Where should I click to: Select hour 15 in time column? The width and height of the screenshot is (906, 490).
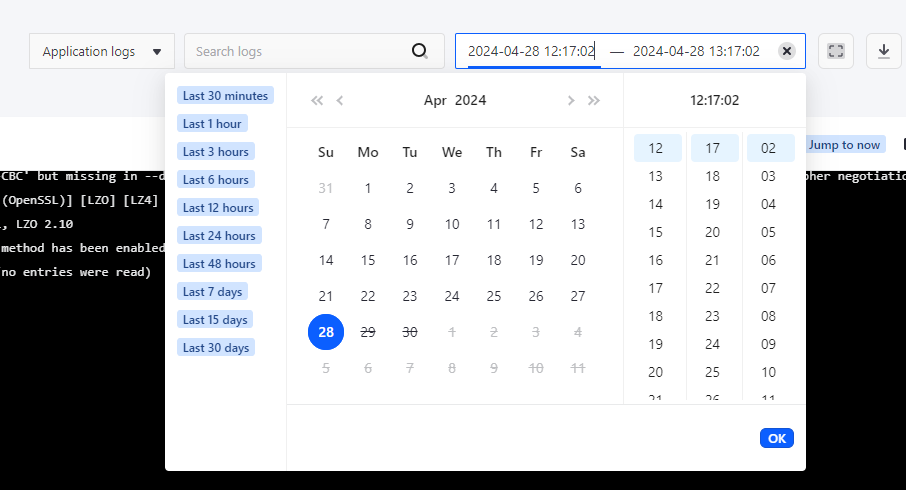tap(656, 232)
